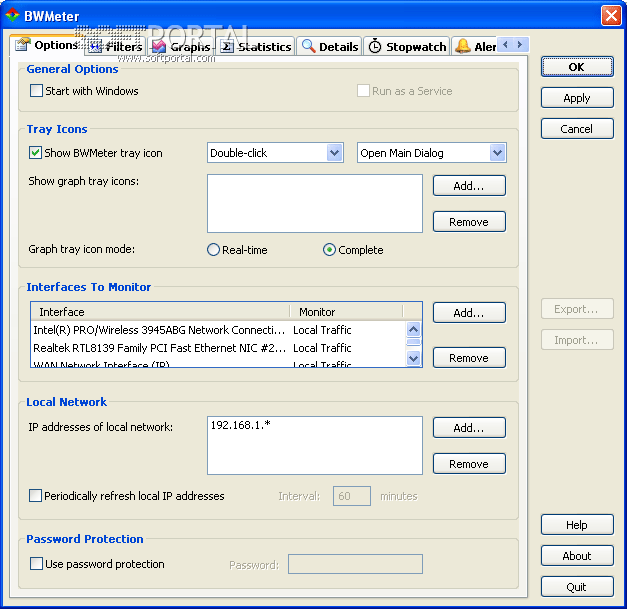Click the Options tab icon

pyautogui.click(x=23, y=44)
